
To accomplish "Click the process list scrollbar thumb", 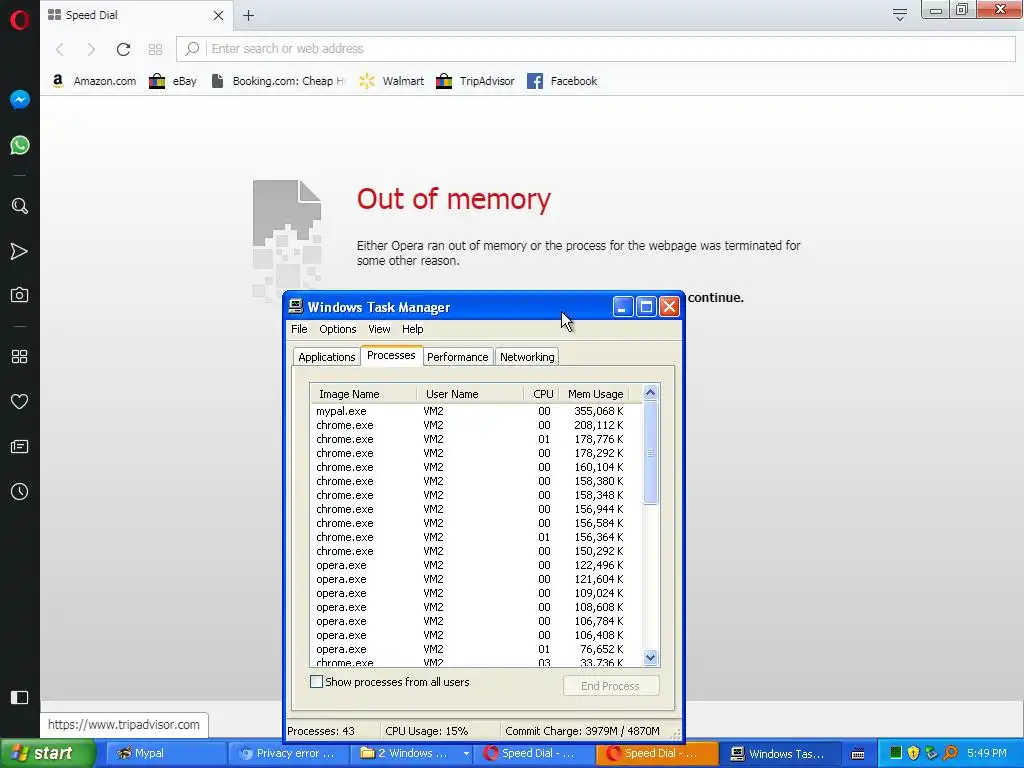I will coord(650,453).
